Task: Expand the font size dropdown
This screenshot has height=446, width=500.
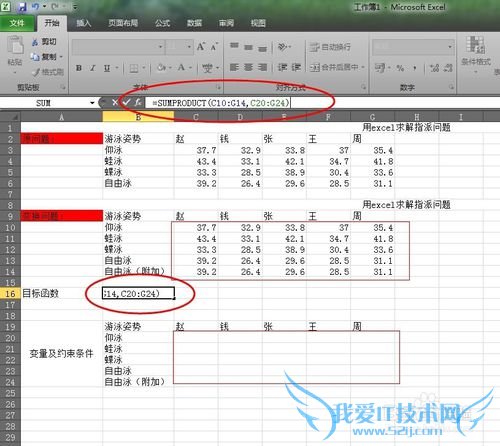Action: (x=189, y=47)
